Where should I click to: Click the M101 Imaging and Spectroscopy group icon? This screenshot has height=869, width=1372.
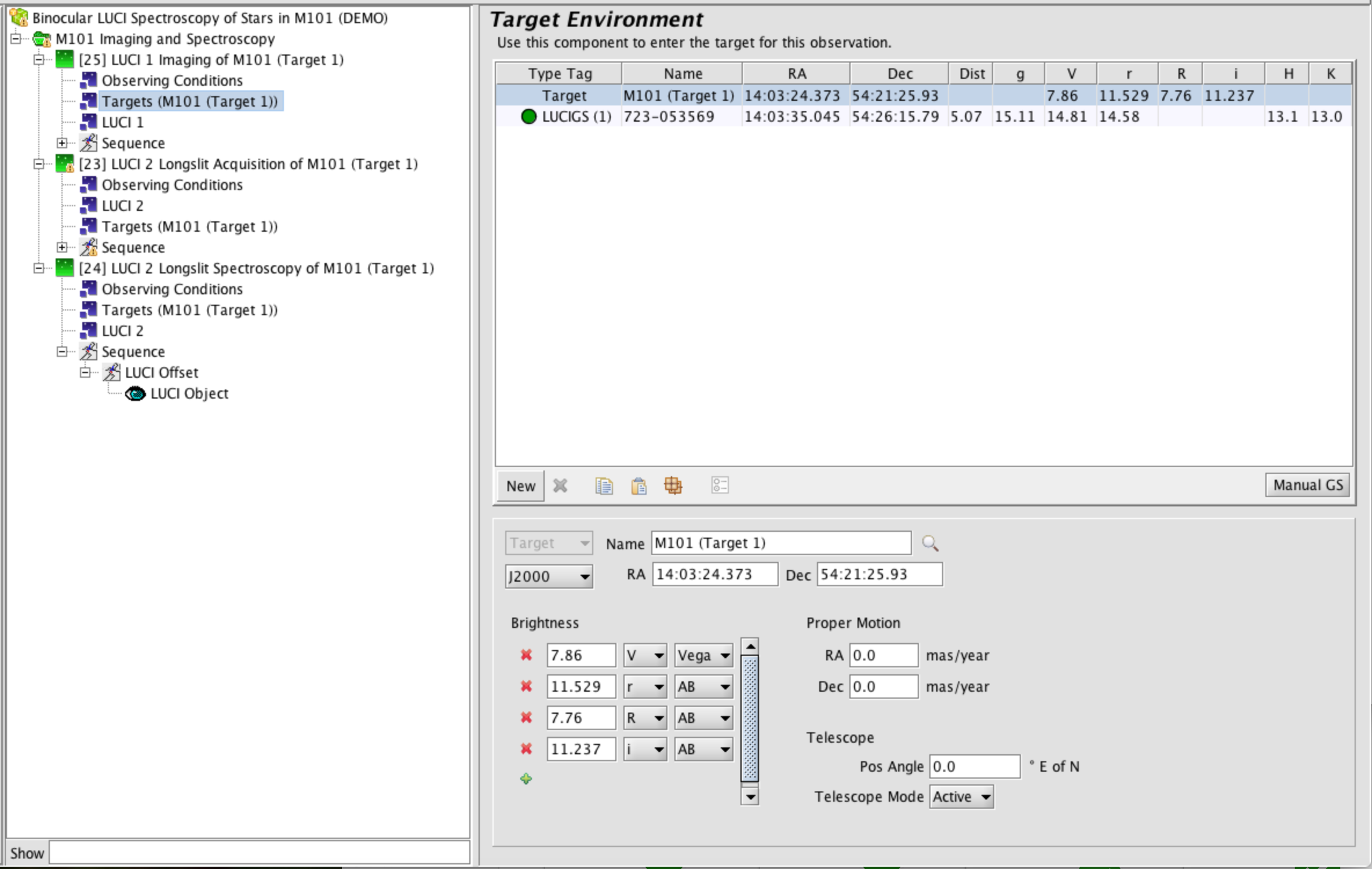click(42, 39)
